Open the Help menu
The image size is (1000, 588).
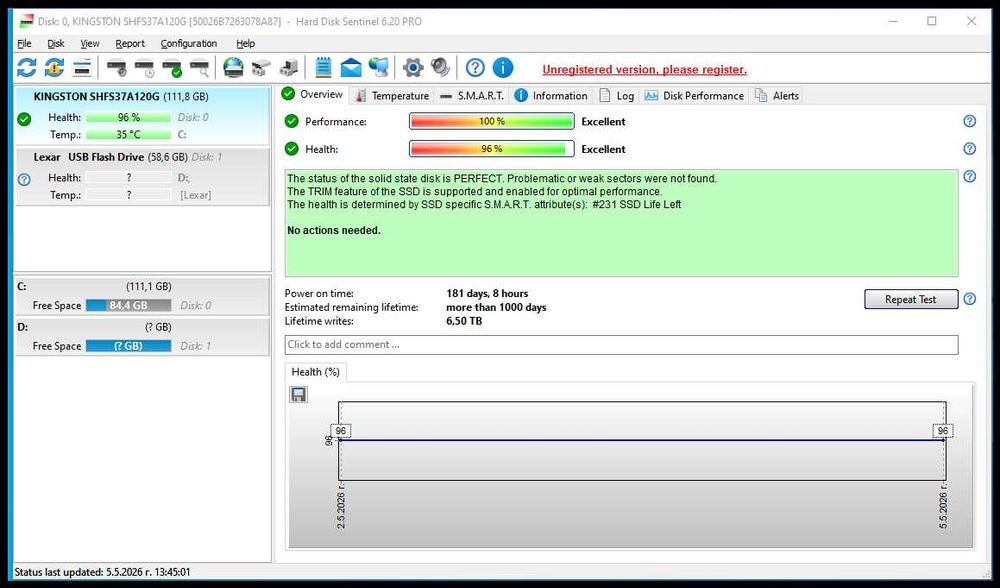(246, 43)
